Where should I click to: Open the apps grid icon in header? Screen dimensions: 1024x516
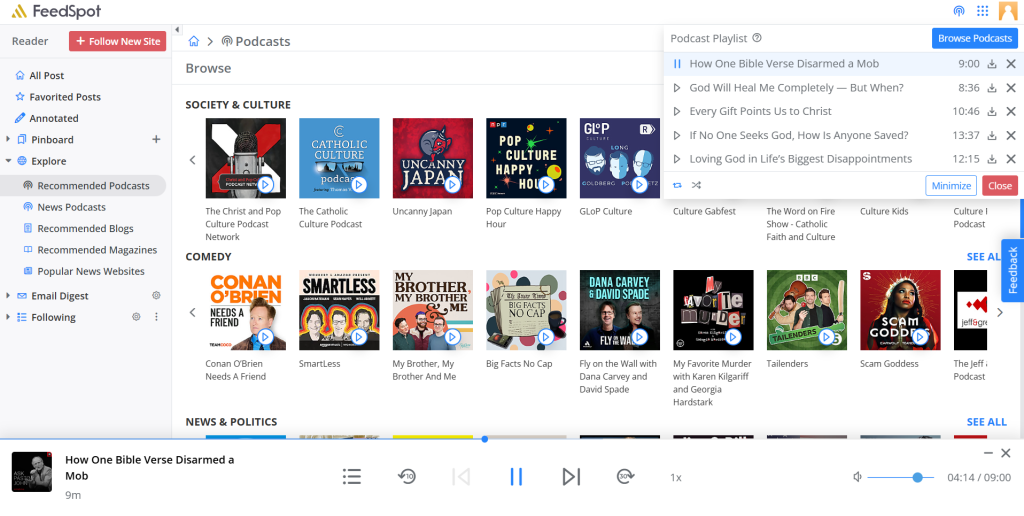[x=982, y=11]
